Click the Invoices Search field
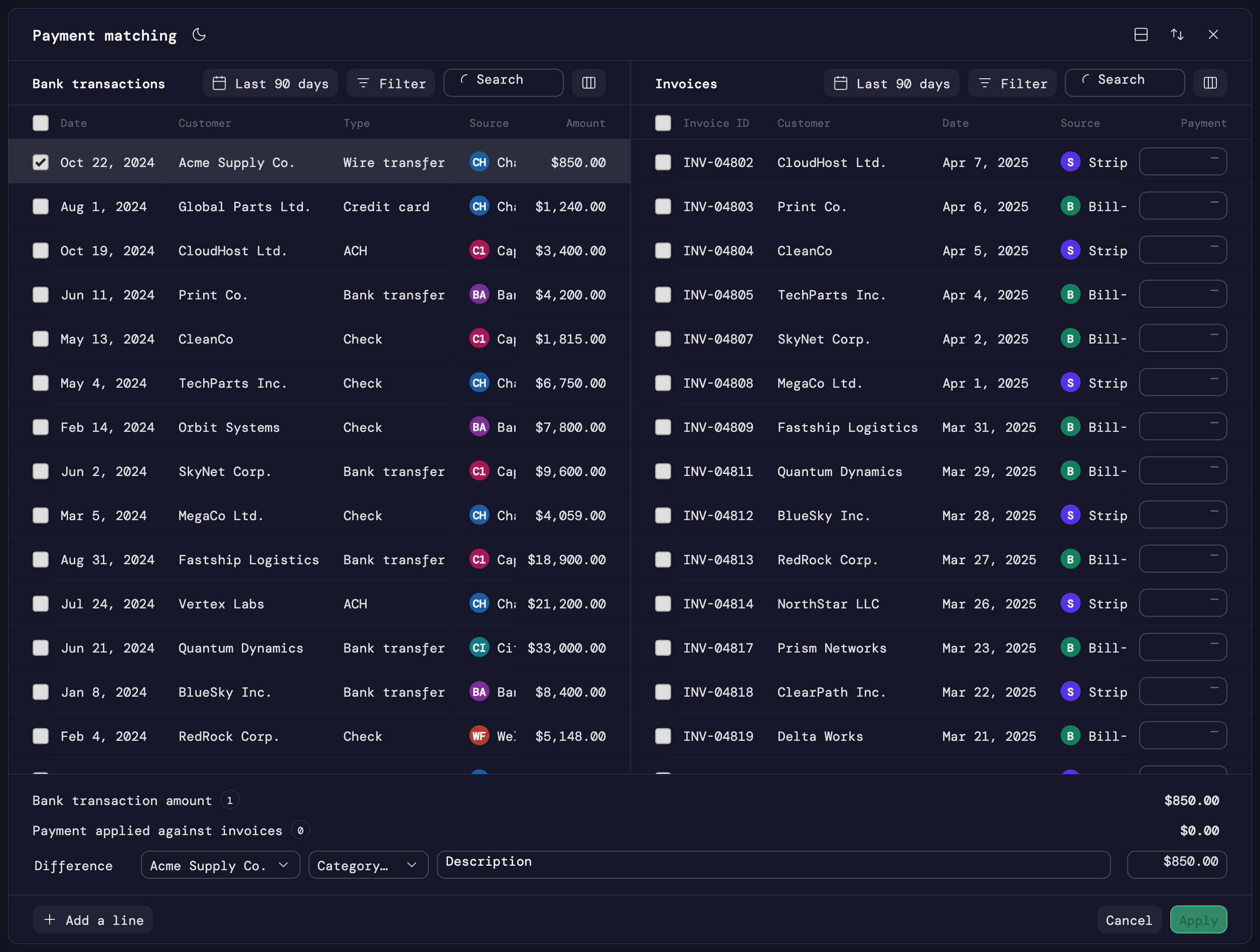 pos(1125,83)
